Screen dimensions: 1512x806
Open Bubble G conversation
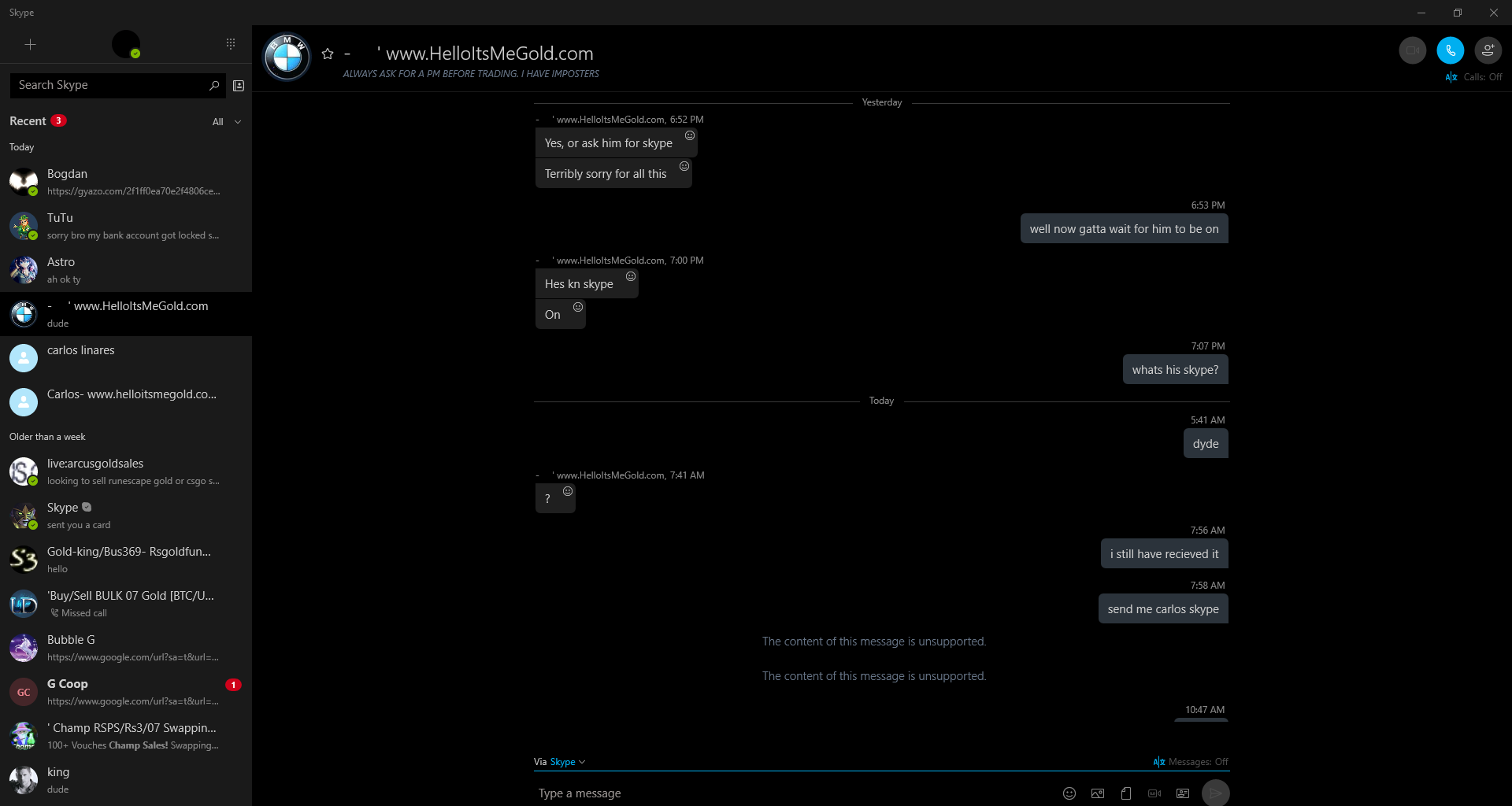coord(126,648)
